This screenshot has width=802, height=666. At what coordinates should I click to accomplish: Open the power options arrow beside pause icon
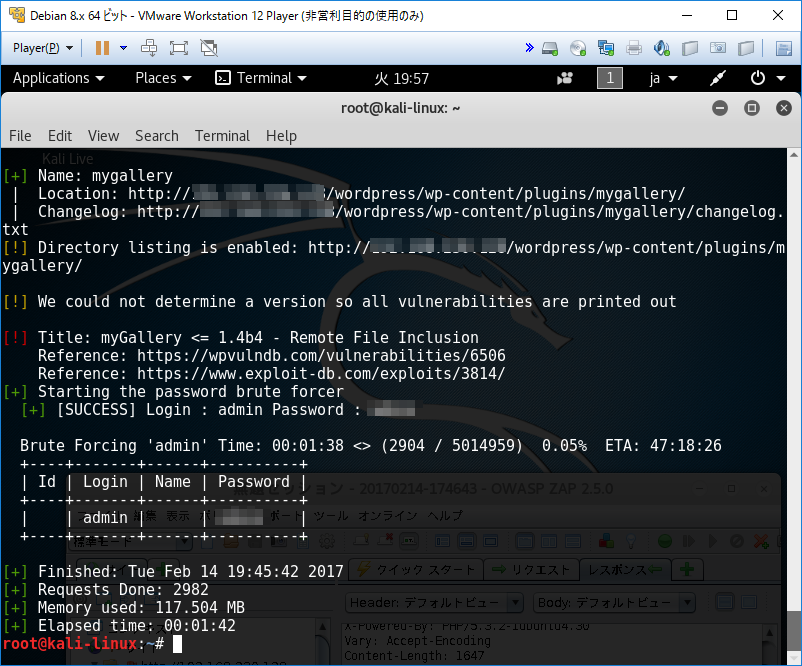pyautogui.click(x=123, y=48)
